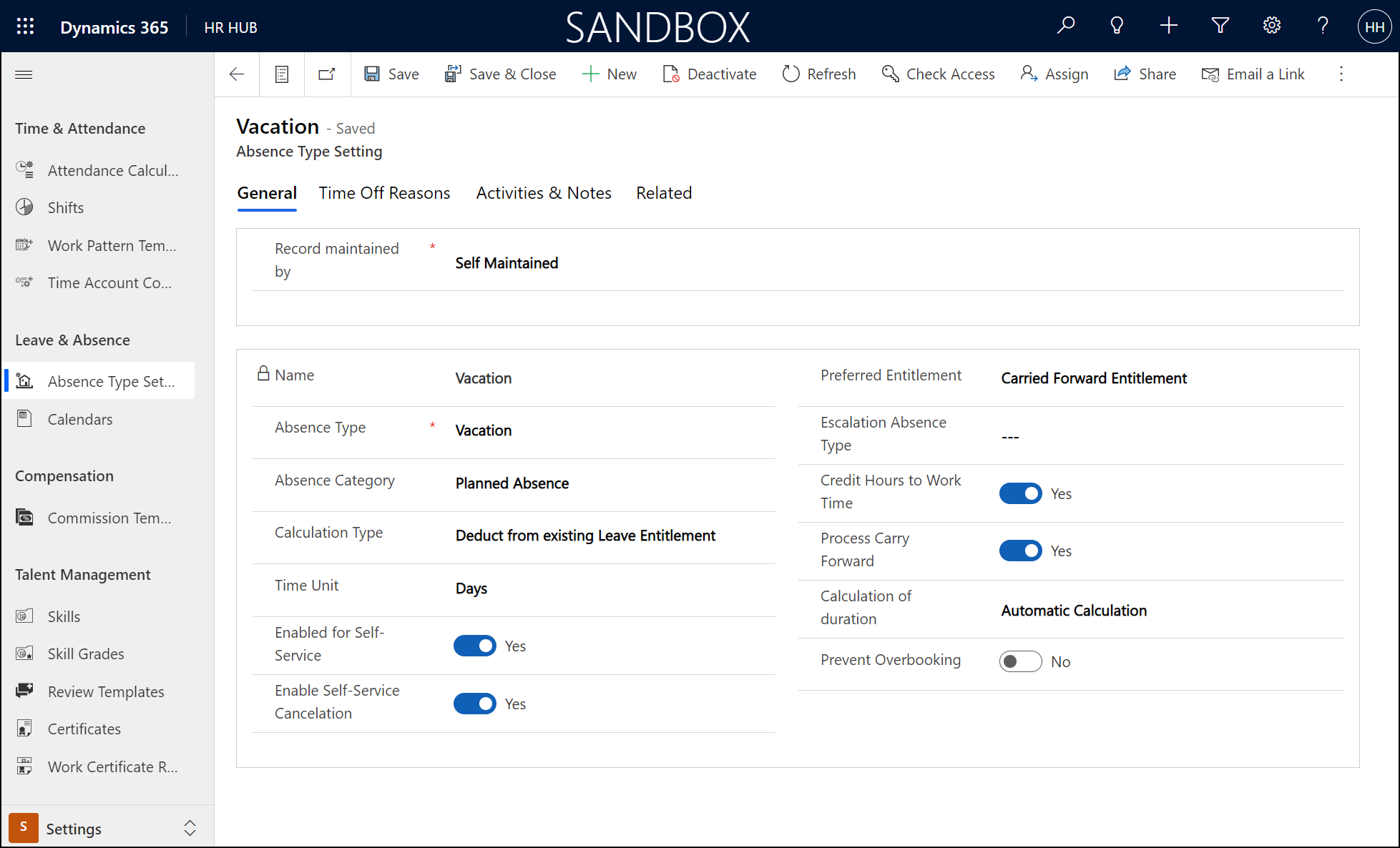This screenshot has width=1400, height=848.
Task: Collapse the hamburger site map menu
Action: pyautogui.click(x=24, y=74)
